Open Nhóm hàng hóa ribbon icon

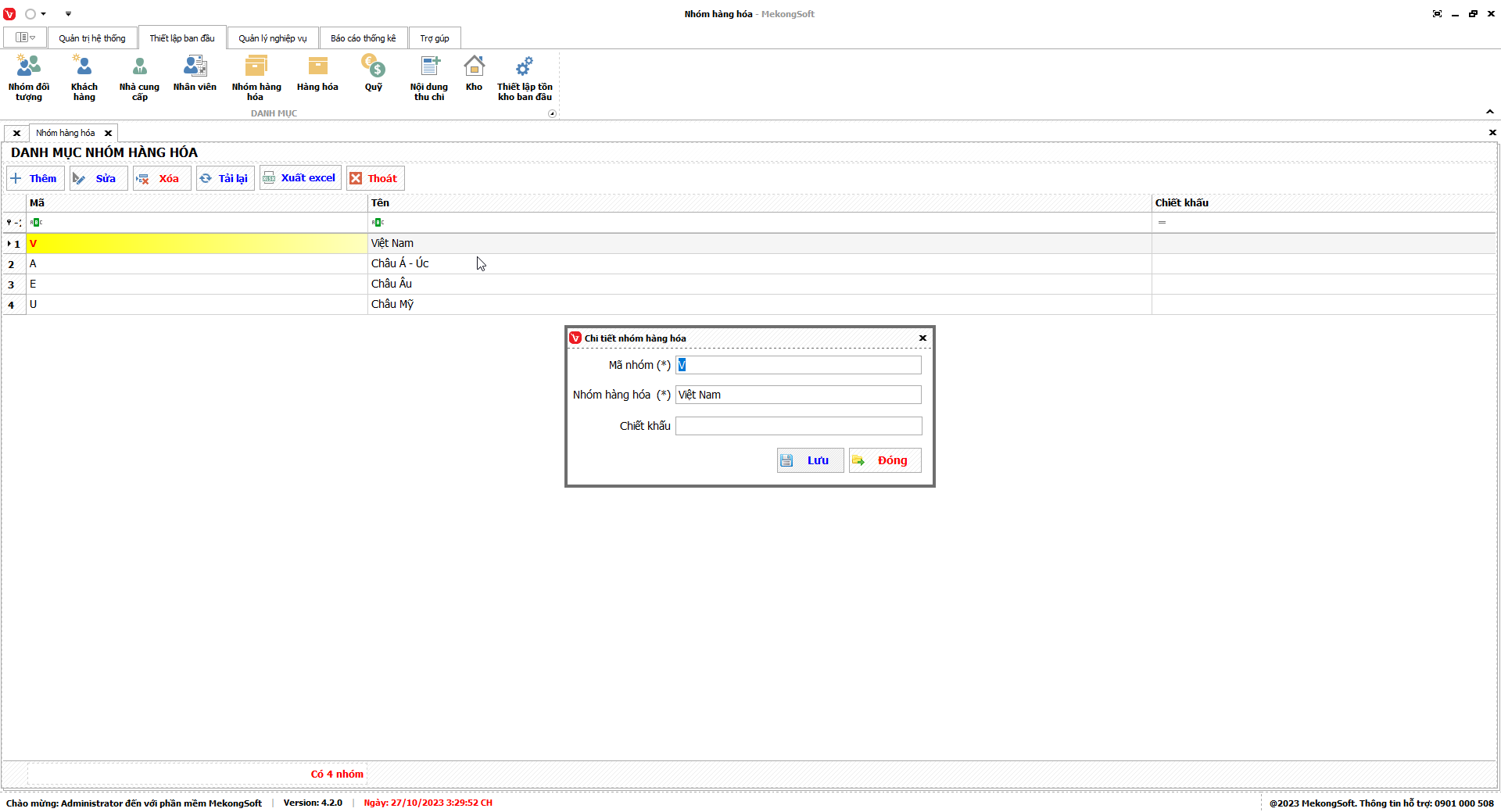tap(256, 78)
